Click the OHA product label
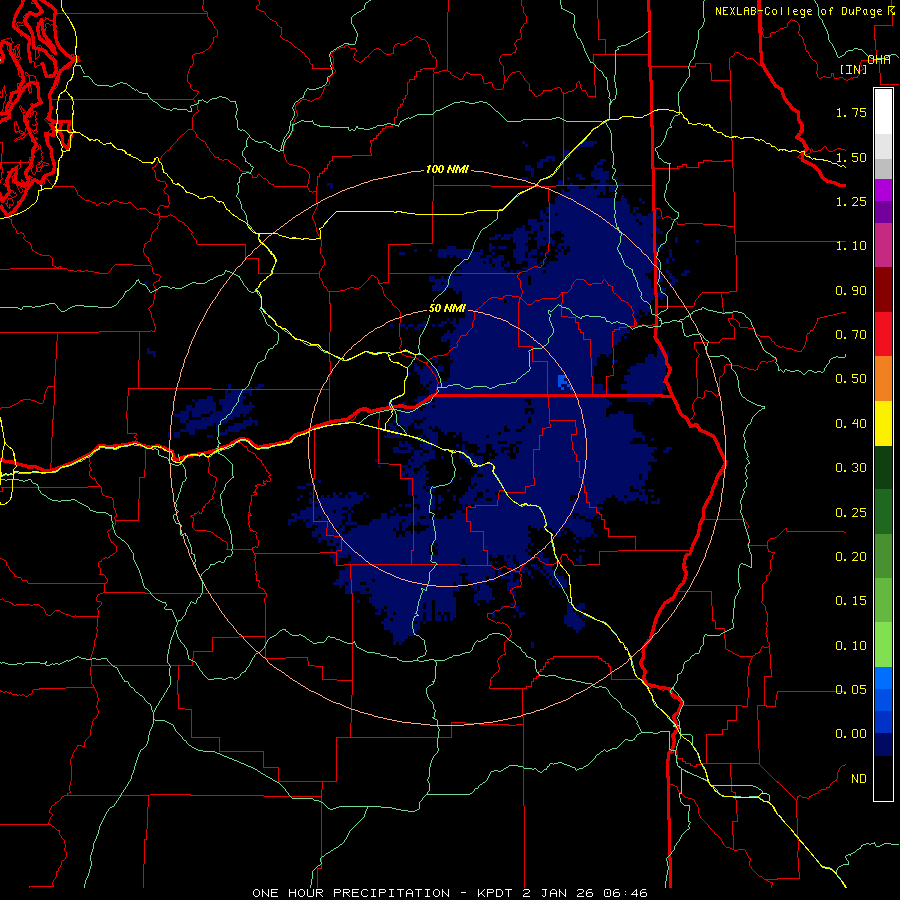The image size is (900, 900). 879,59
